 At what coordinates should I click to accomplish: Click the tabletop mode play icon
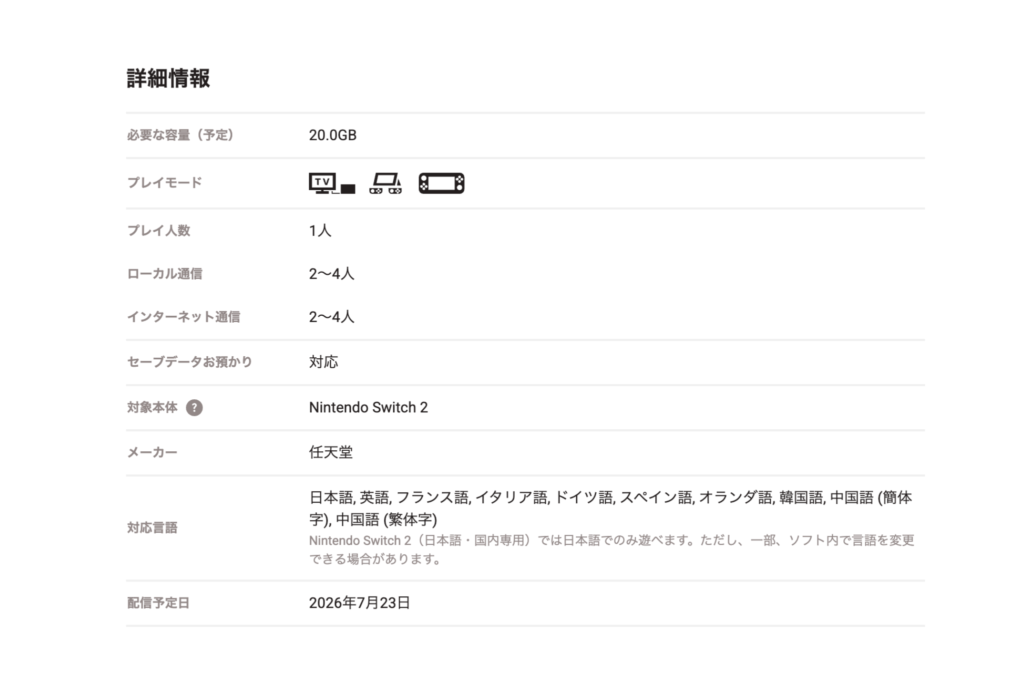[x=385, y=183]
